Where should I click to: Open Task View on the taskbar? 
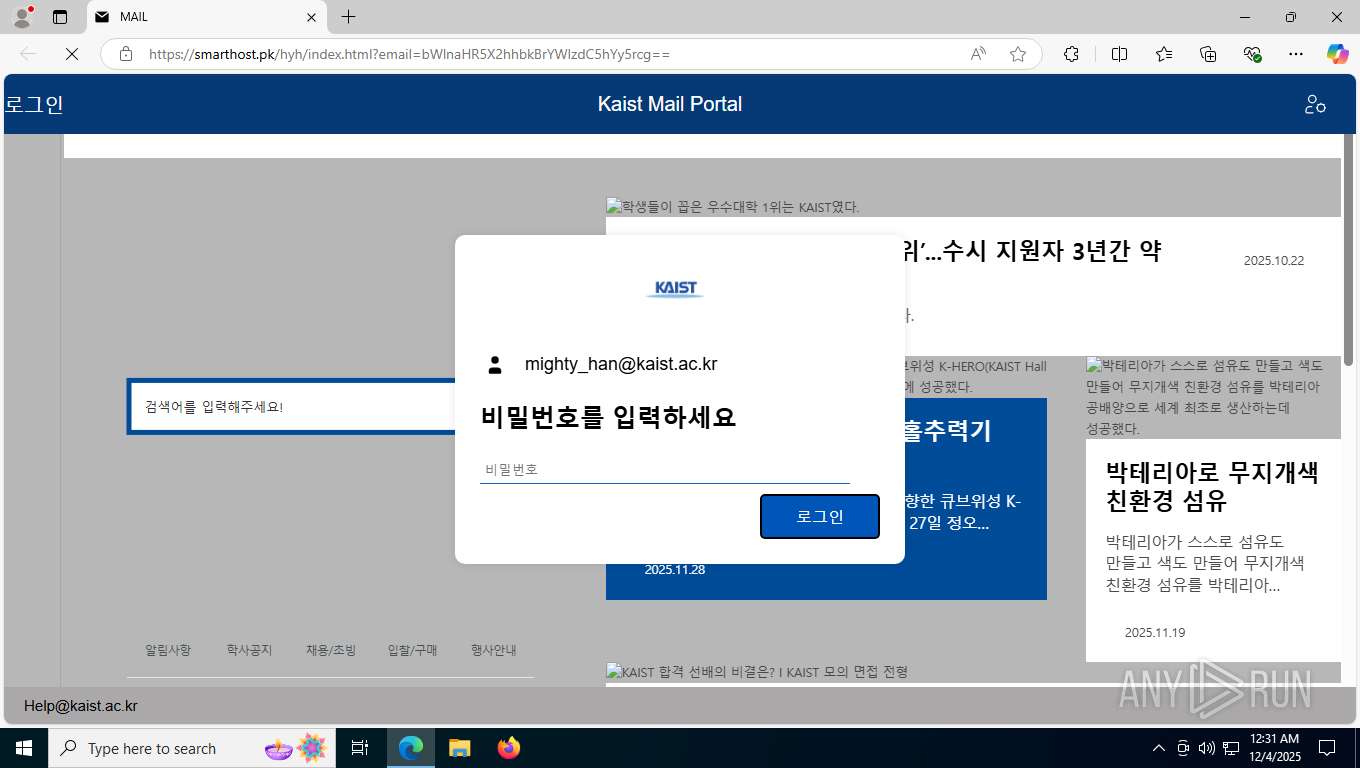360,748
